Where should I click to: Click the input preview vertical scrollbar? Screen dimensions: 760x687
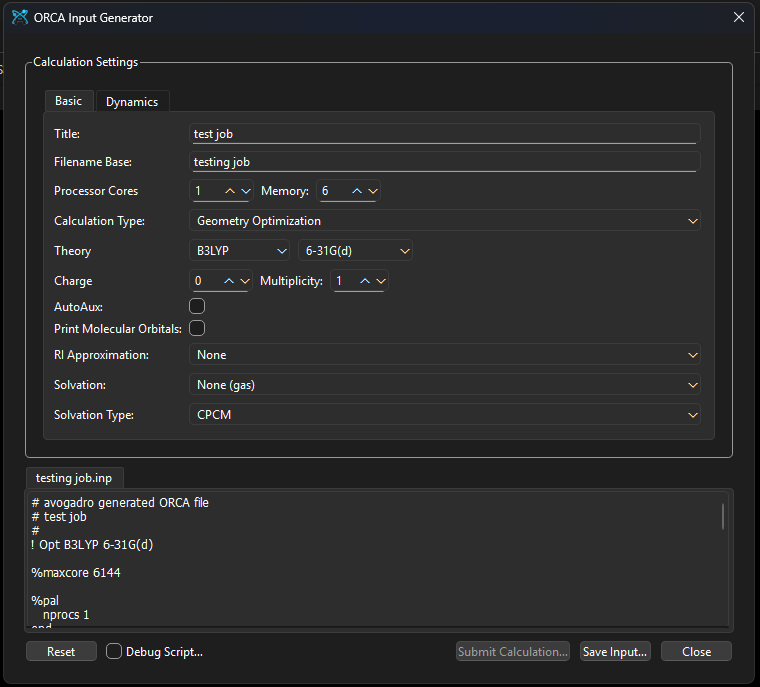pos(723,516)
